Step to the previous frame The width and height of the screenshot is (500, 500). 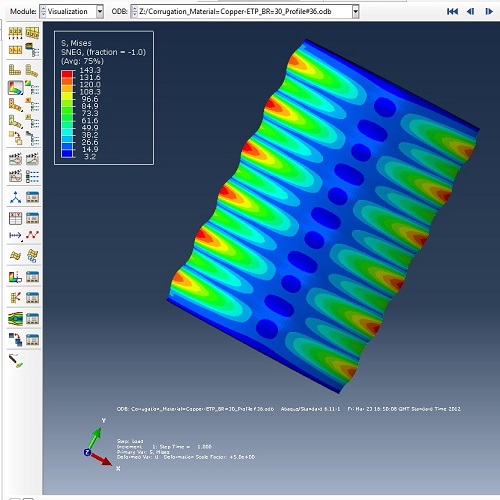[x=470, y=12]
